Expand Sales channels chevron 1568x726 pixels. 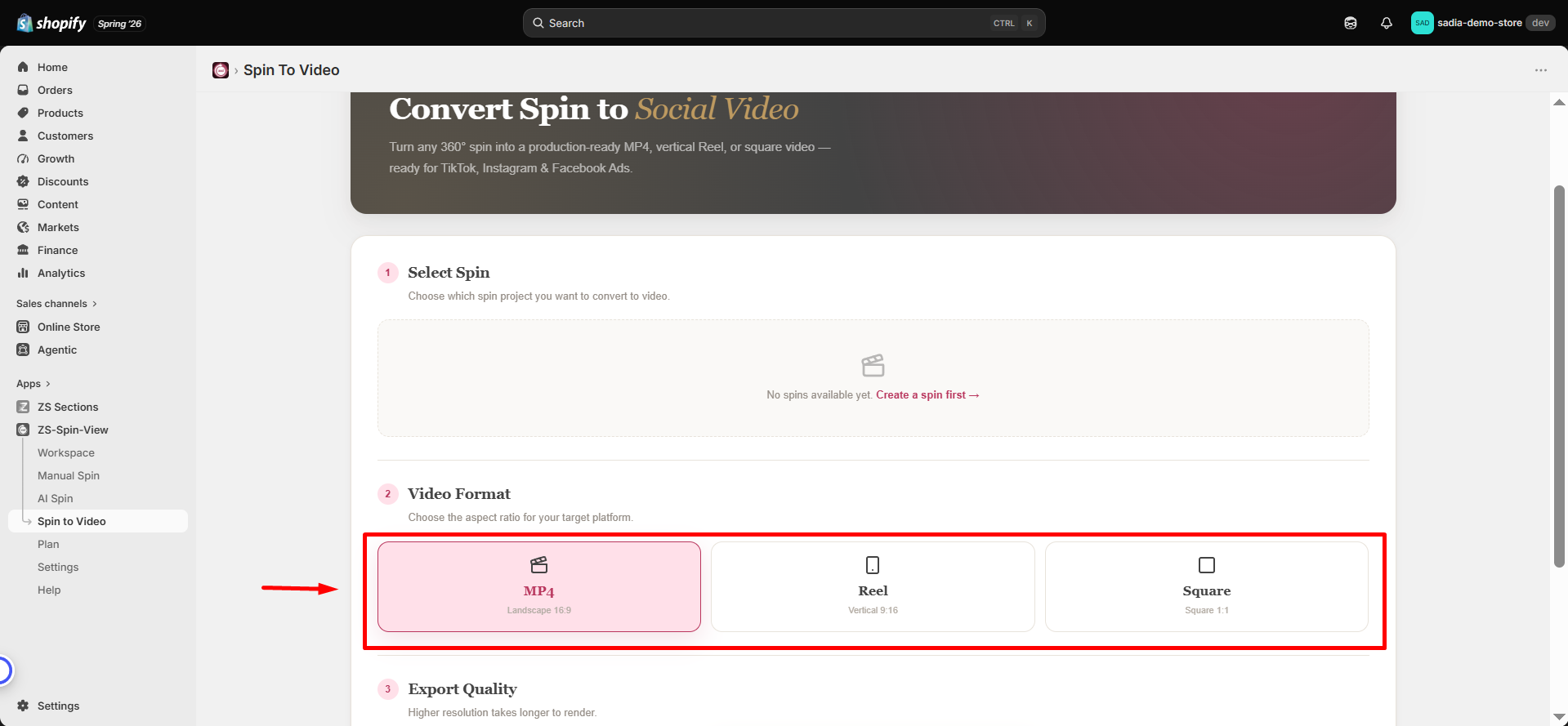click(x=95, y=304)
